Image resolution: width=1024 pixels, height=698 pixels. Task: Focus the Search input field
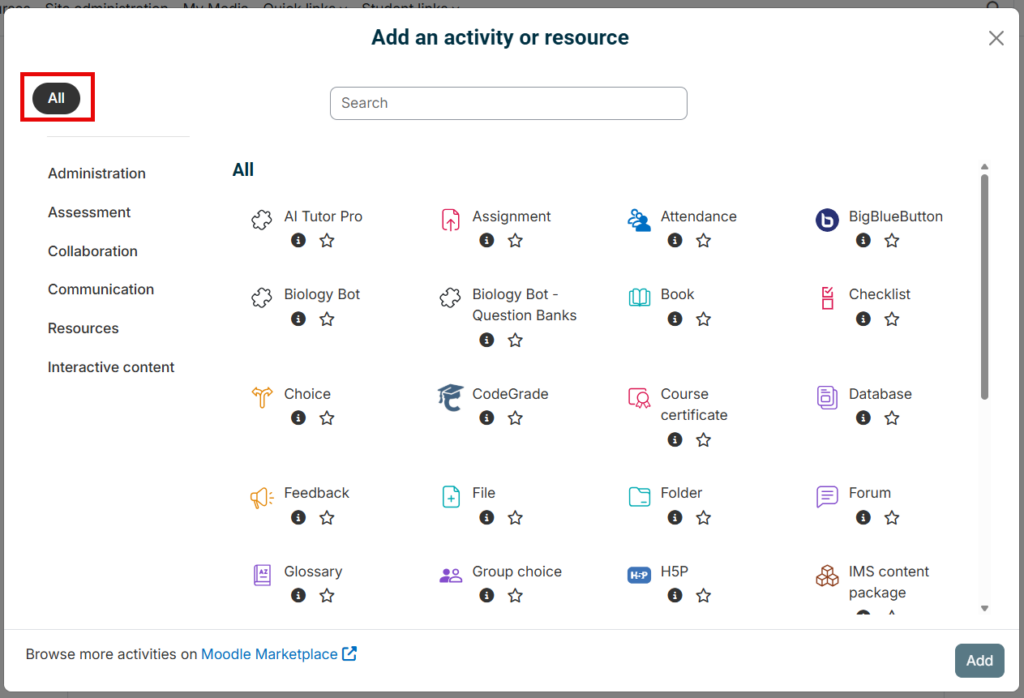(x=508, y=103)
